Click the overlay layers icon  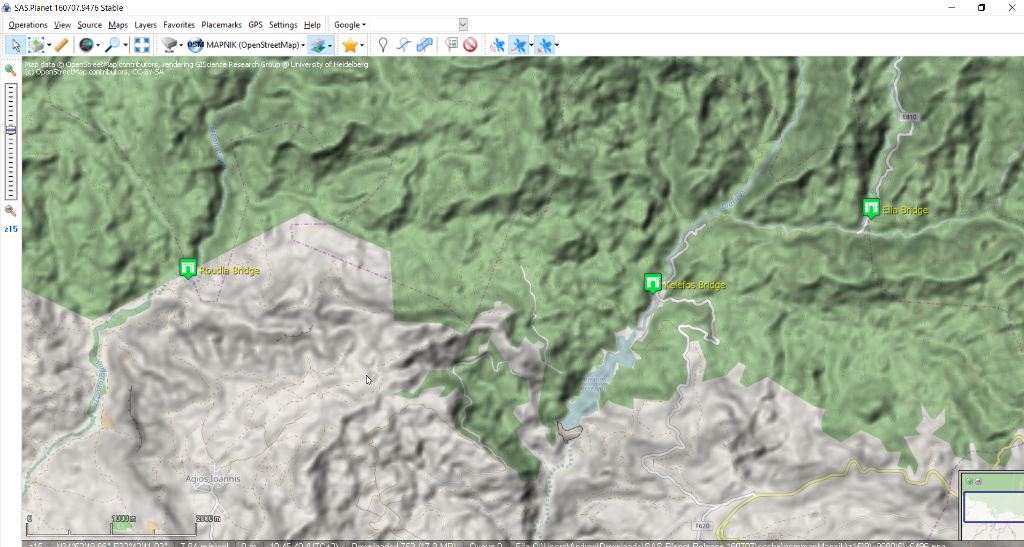coord(317,45)
